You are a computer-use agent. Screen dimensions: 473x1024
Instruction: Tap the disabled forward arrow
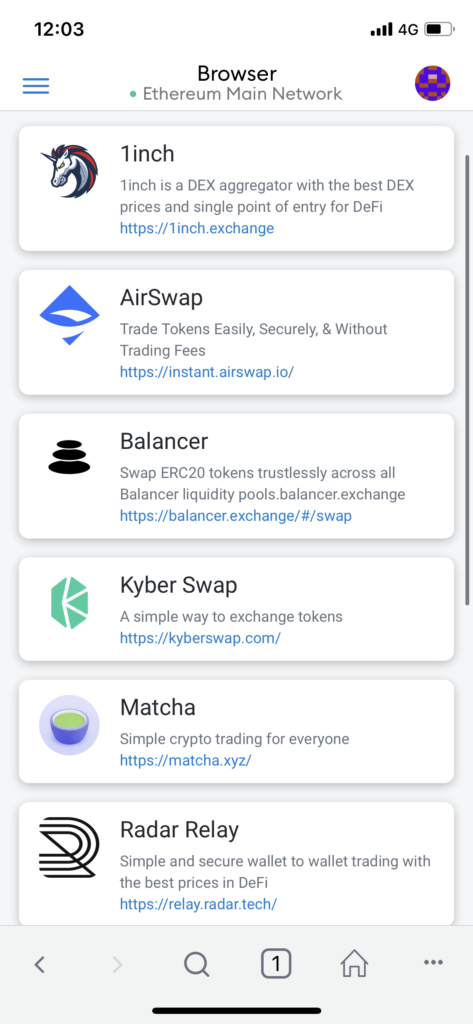[118, 964]
